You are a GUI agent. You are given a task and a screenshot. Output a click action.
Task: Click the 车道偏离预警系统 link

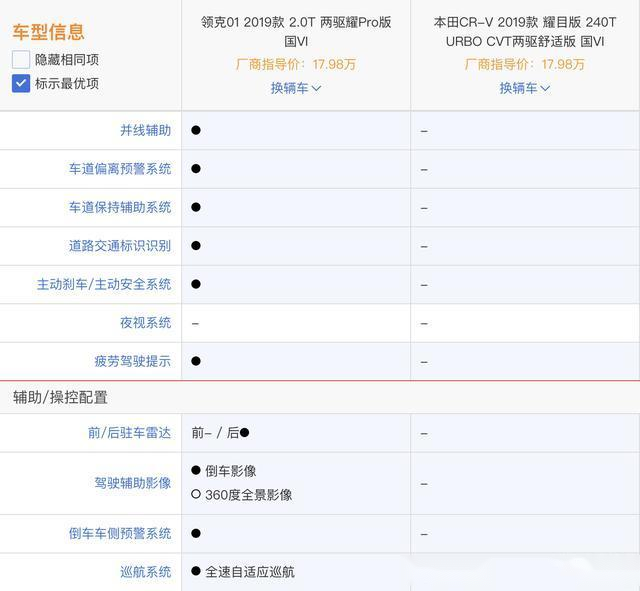(x=120, y=169)
